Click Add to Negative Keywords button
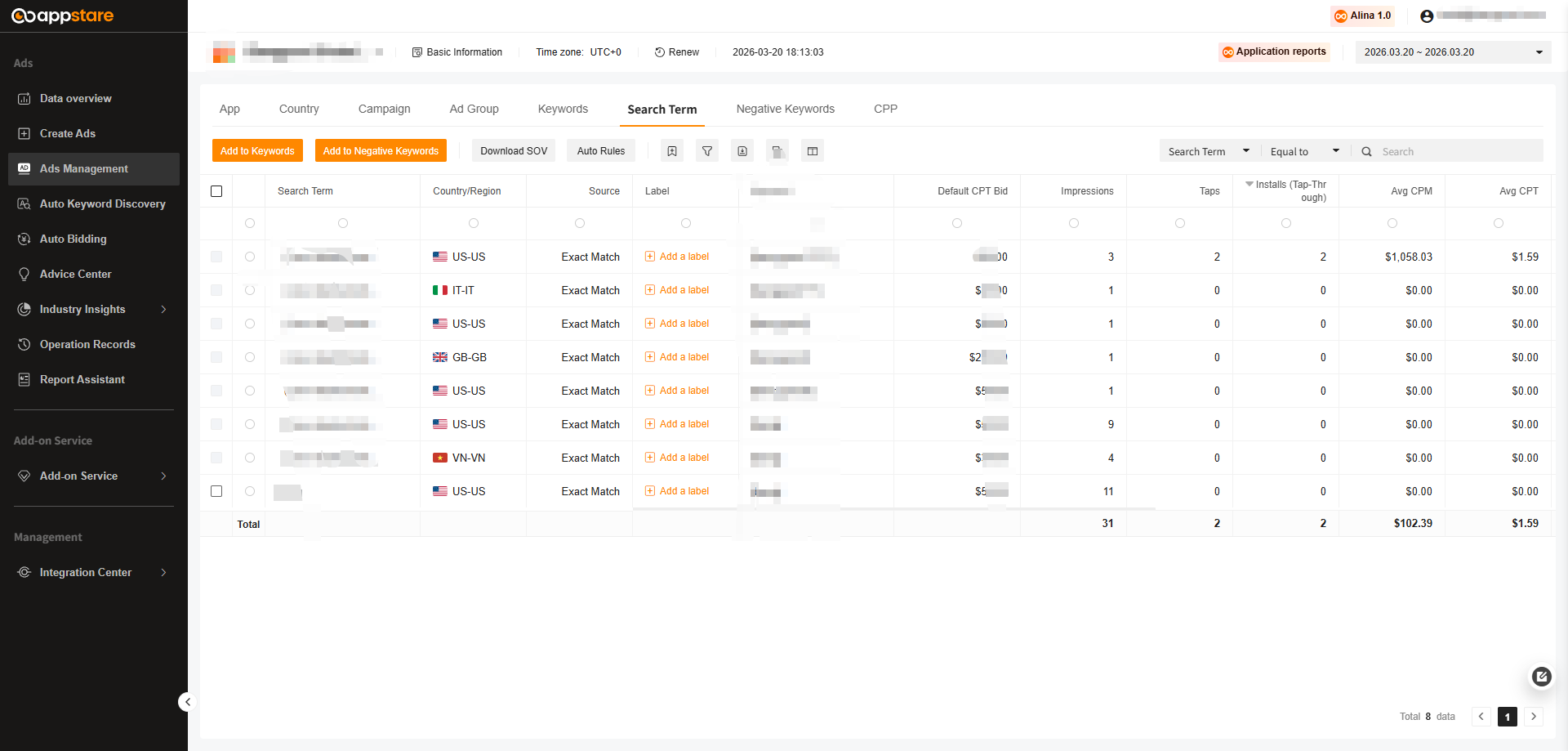1568x751 pixels. click(381, 151)
